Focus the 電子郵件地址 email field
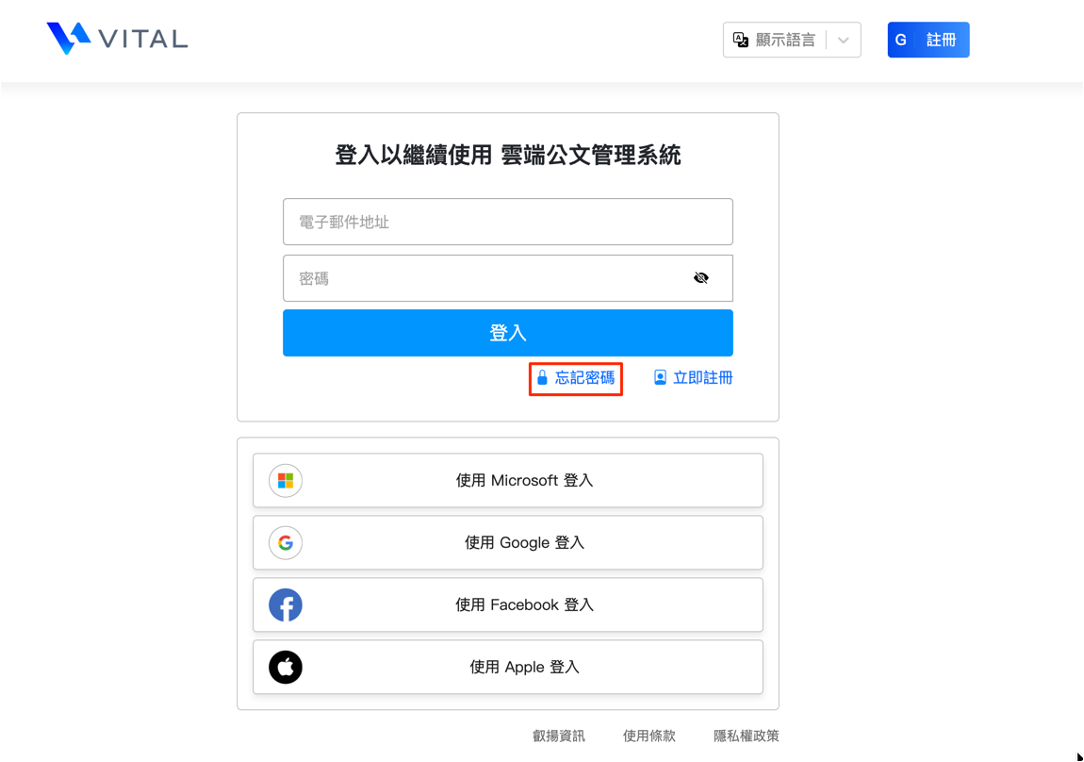The height and width of the screenshot is (762, 1084). coord(507,222)
